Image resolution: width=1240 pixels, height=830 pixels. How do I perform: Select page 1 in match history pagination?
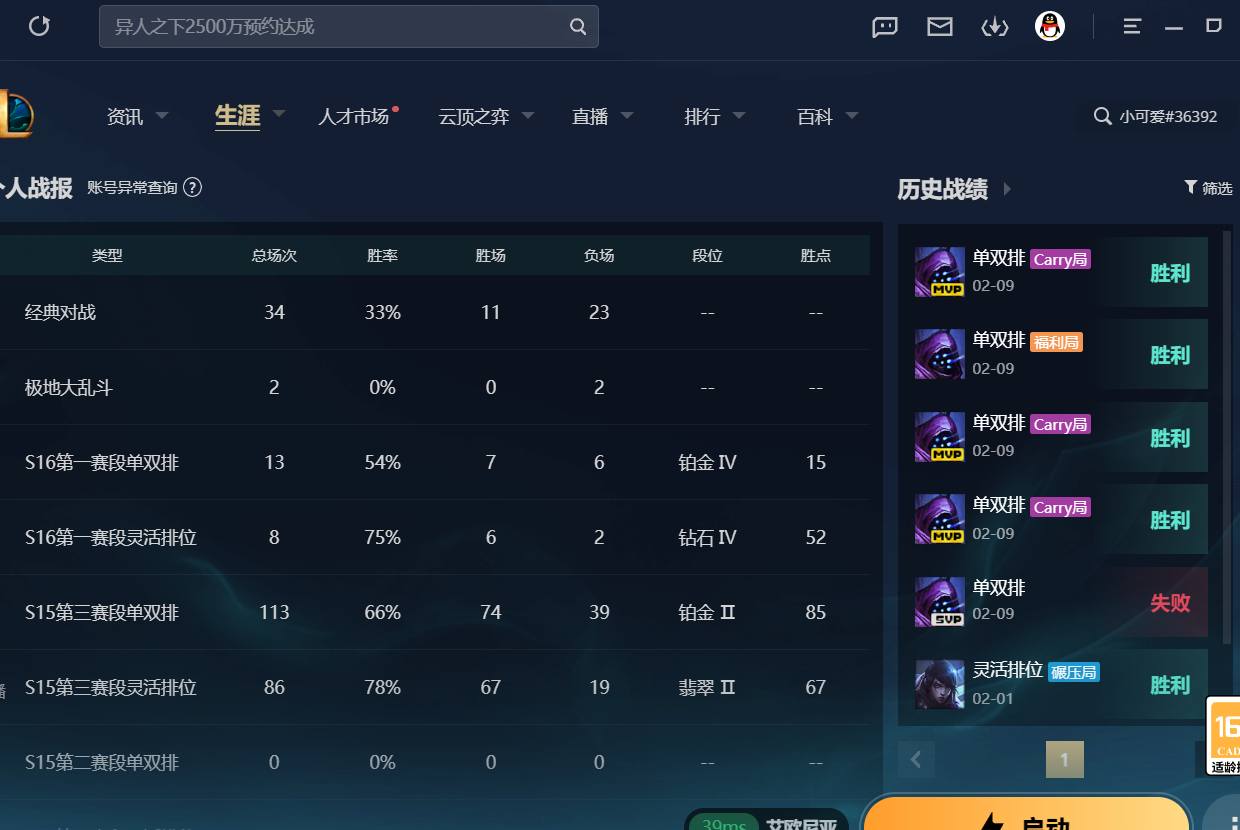pos(1065,759)
